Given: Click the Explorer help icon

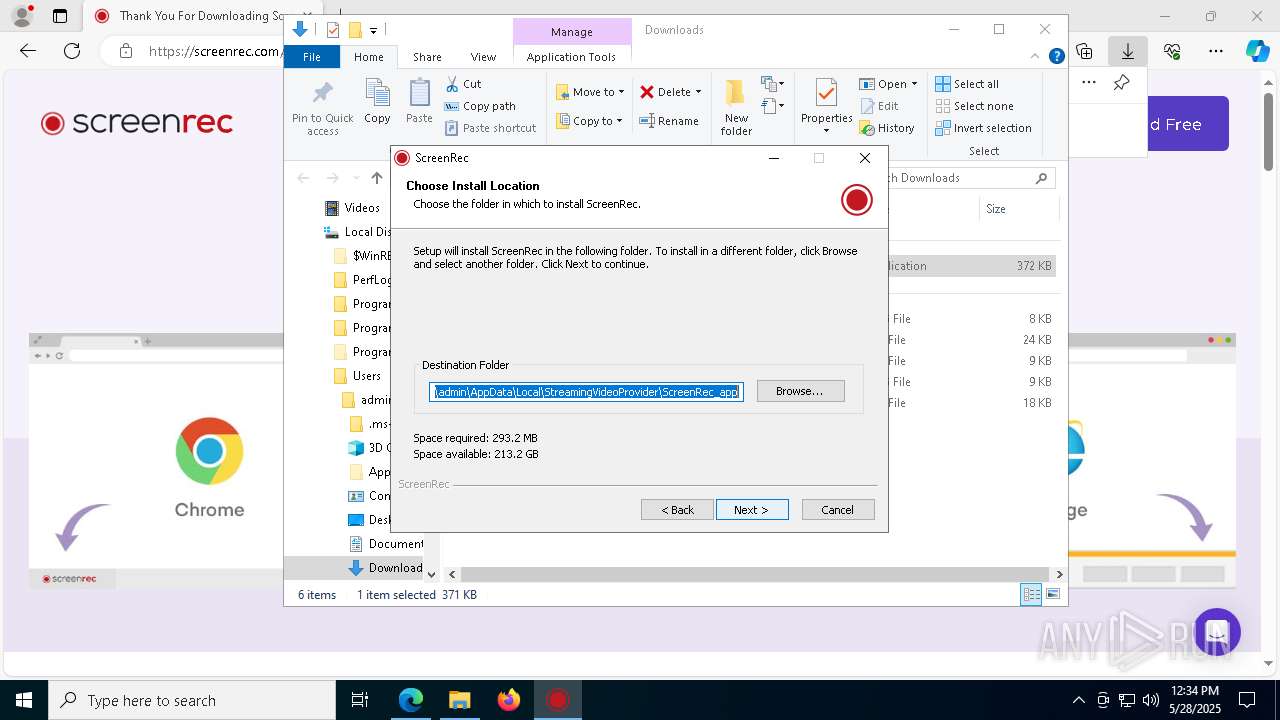Looking at the screenshot, I should tap(1056, 57).
